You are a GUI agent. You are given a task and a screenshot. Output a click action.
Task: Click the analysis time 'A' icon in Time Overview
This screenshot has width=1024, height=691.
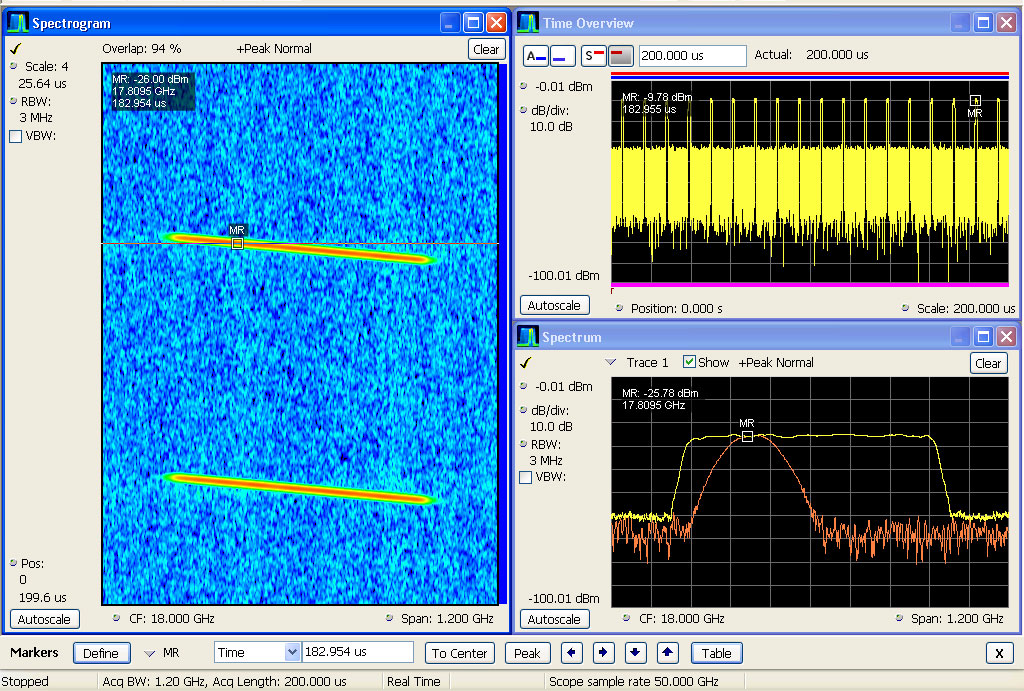point(536,56)
